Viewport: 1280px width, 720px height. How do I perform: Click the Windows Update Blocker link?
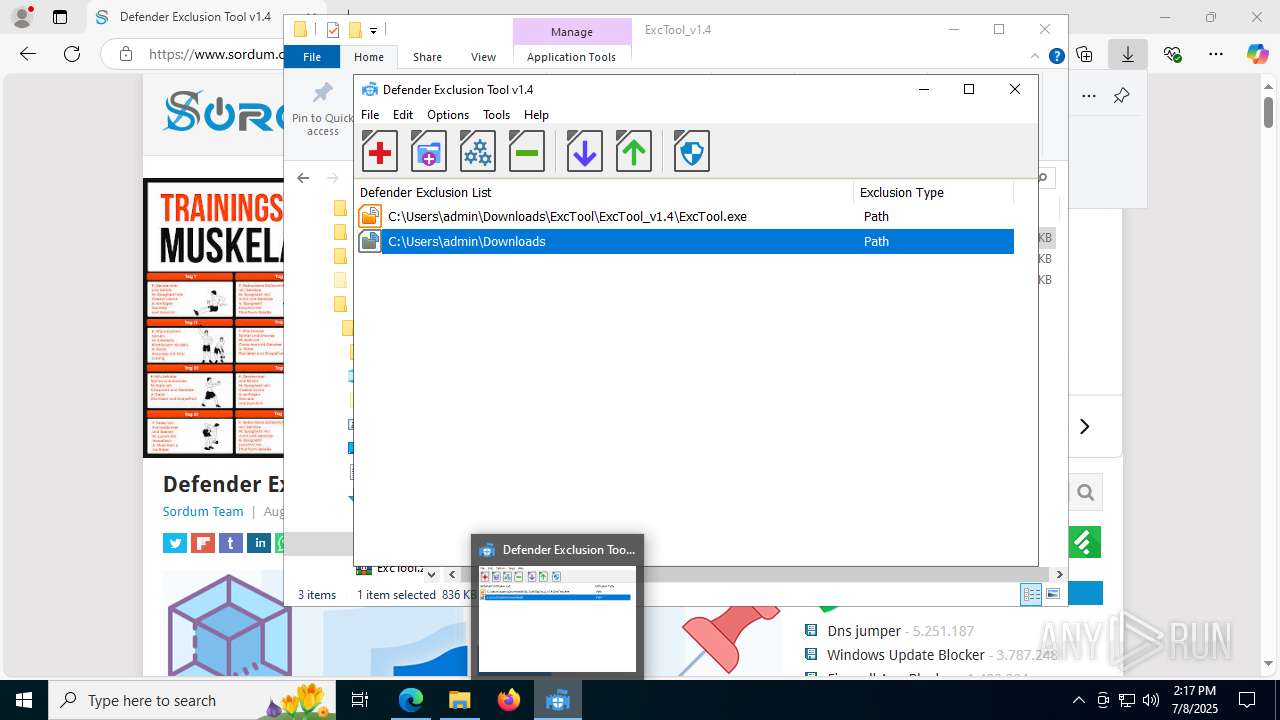pos(906,655)
